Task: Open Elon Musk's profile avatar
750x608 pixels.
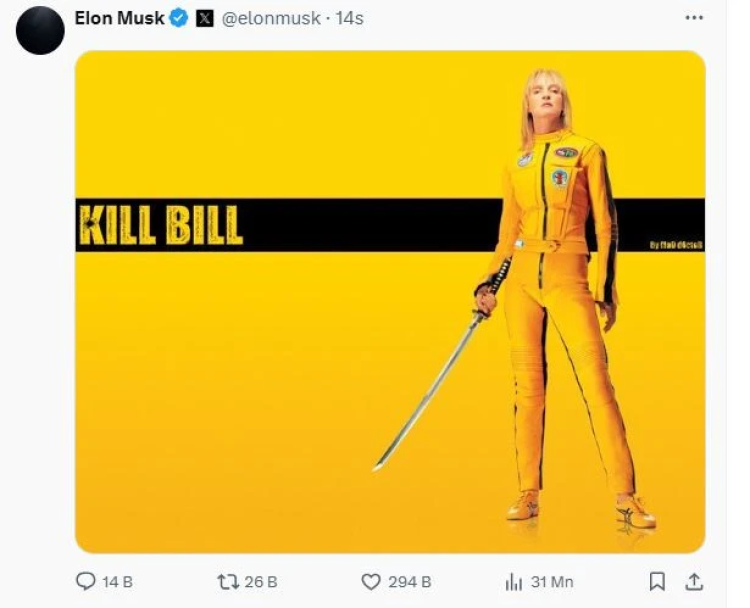Action: click(x=40, y=31)
